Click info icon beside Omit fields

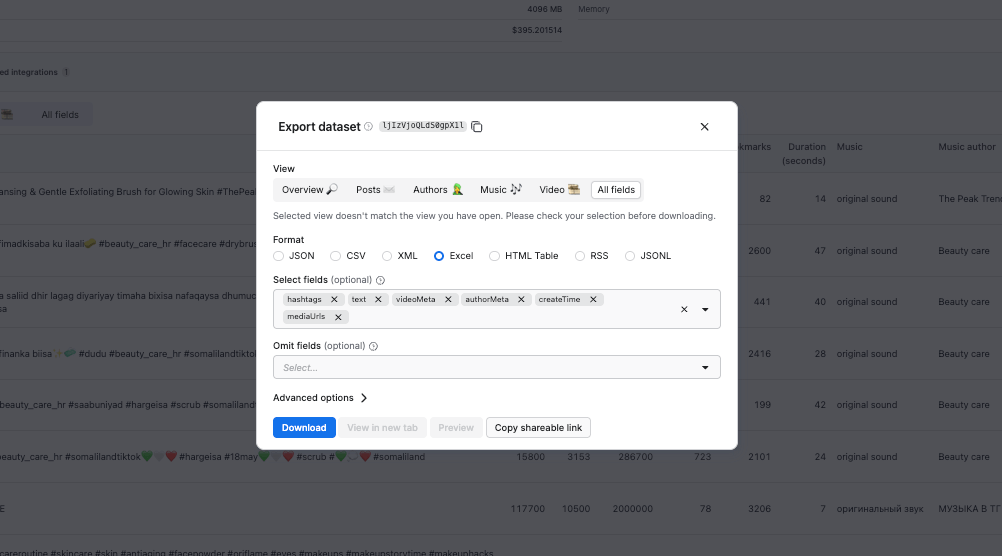click(x=373, y=346)
